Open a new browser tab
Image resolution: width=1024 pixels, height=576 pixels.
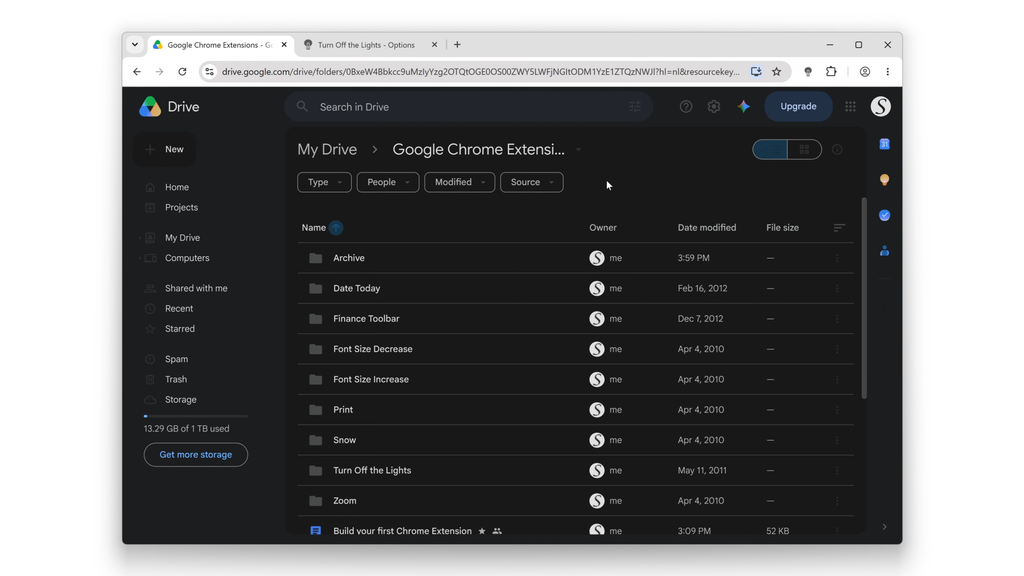[x=457, y=45]
